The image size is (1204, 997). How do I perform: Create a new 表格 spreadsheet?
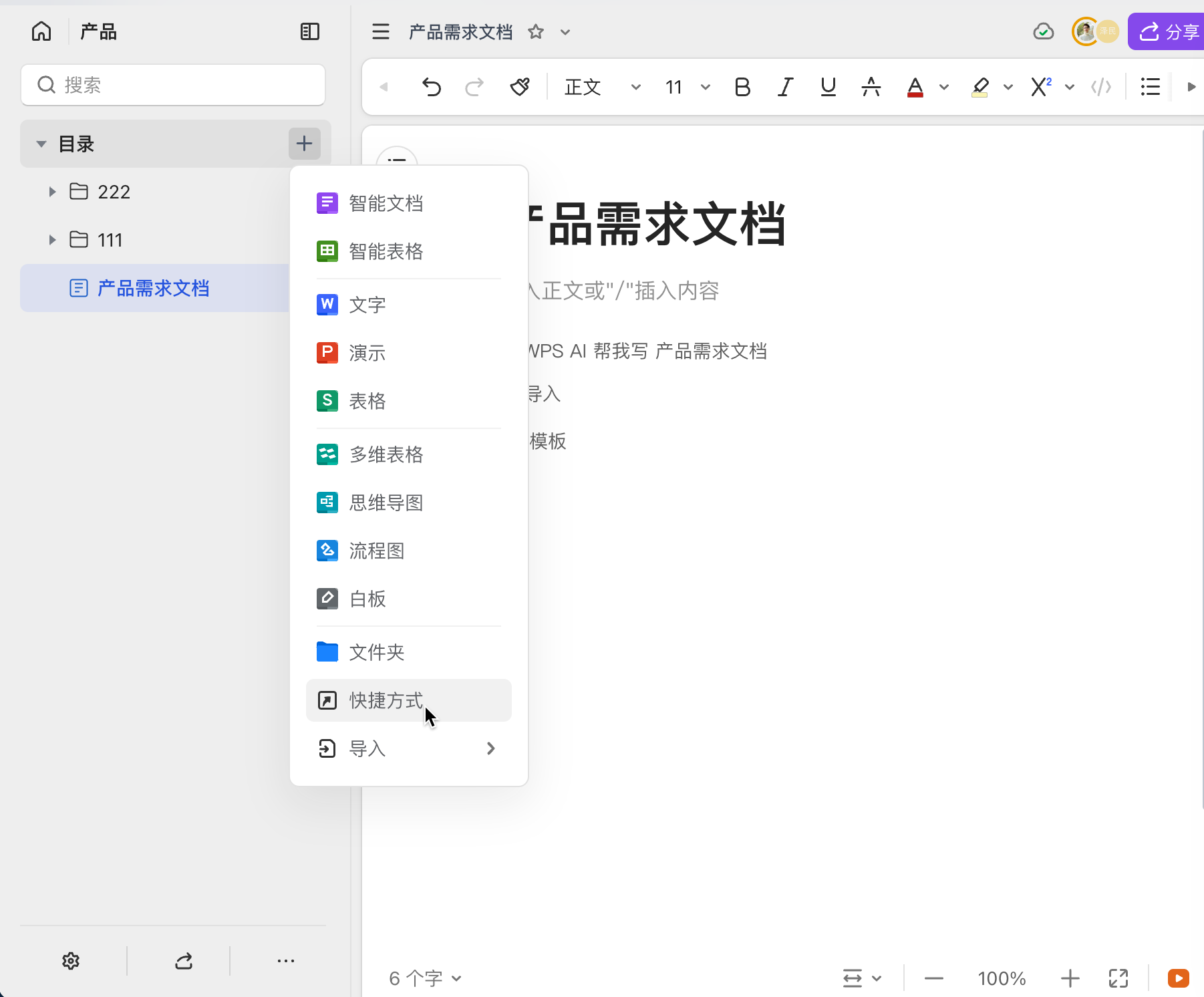coord(409,401)
